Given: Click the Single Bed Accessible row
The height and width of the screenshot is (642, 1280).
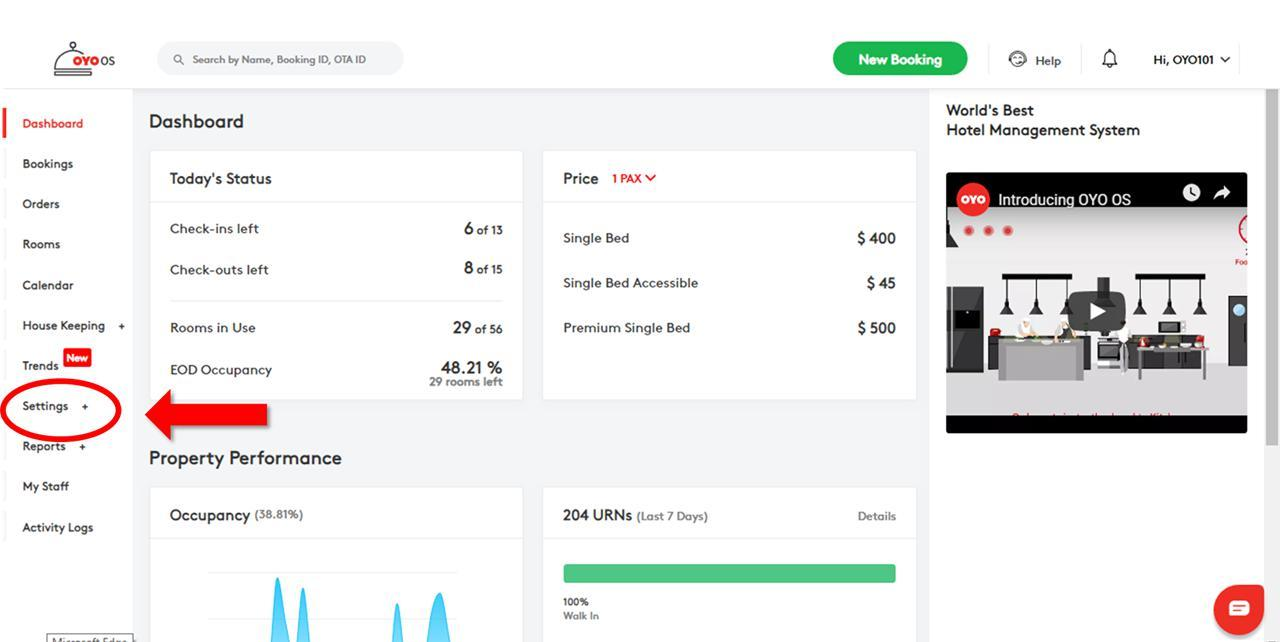Looking at the screenshot, I should (x=729, y=283).
